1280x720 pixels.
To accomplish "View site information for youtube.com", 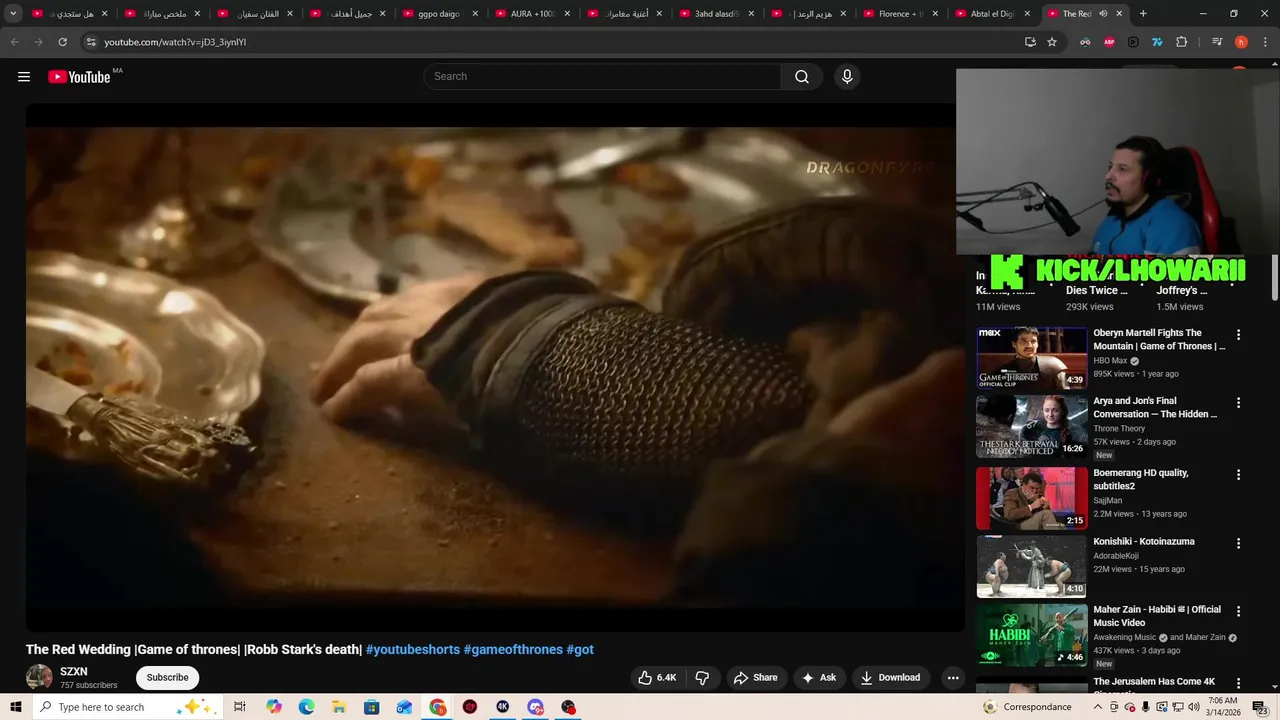I will [x=91, y=42].
